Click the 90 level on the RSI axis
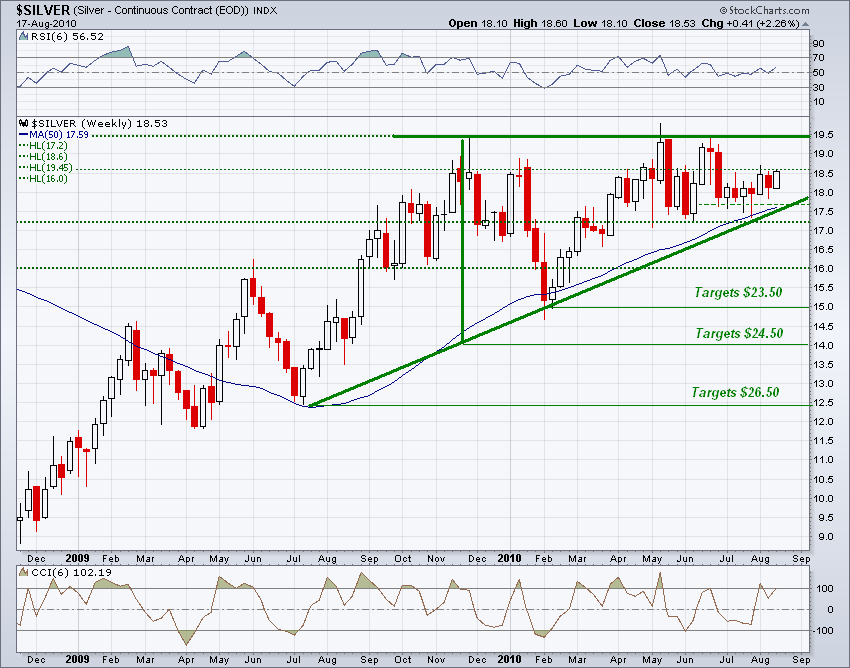The image size is (850, 668). pyautogui.click(x=819, y=44)
